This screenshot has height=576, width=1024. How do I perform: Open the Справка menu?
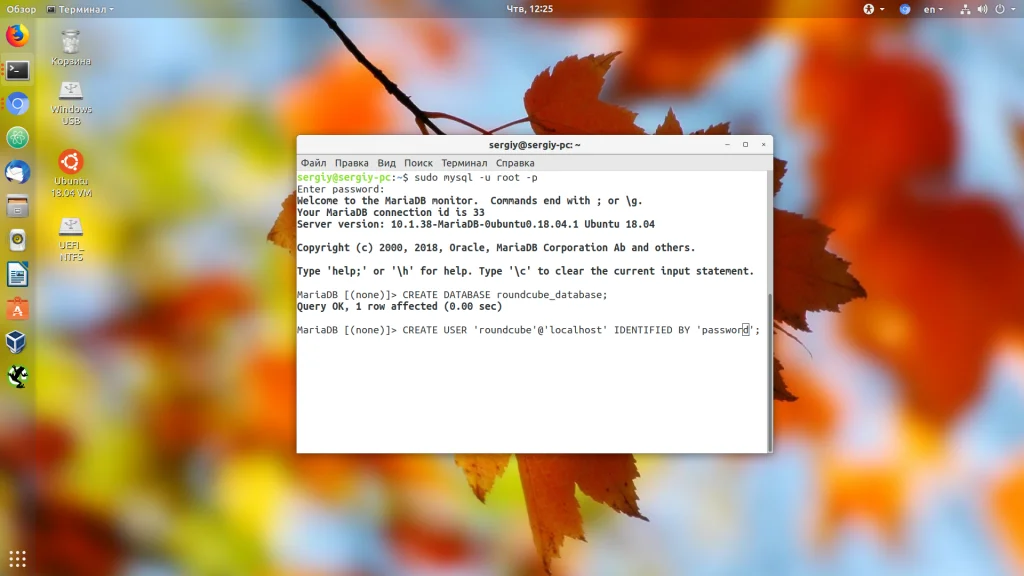(515, 163)
